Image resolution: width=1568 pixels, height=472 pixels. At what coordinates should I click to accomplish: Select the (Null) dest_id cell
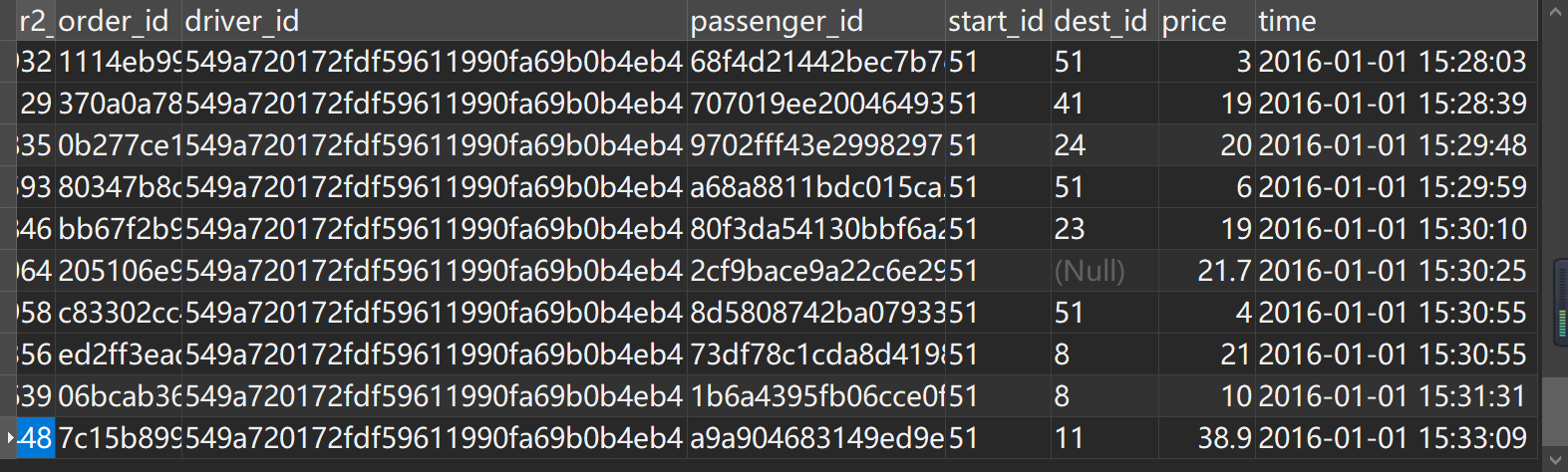tap(1104, 271)
